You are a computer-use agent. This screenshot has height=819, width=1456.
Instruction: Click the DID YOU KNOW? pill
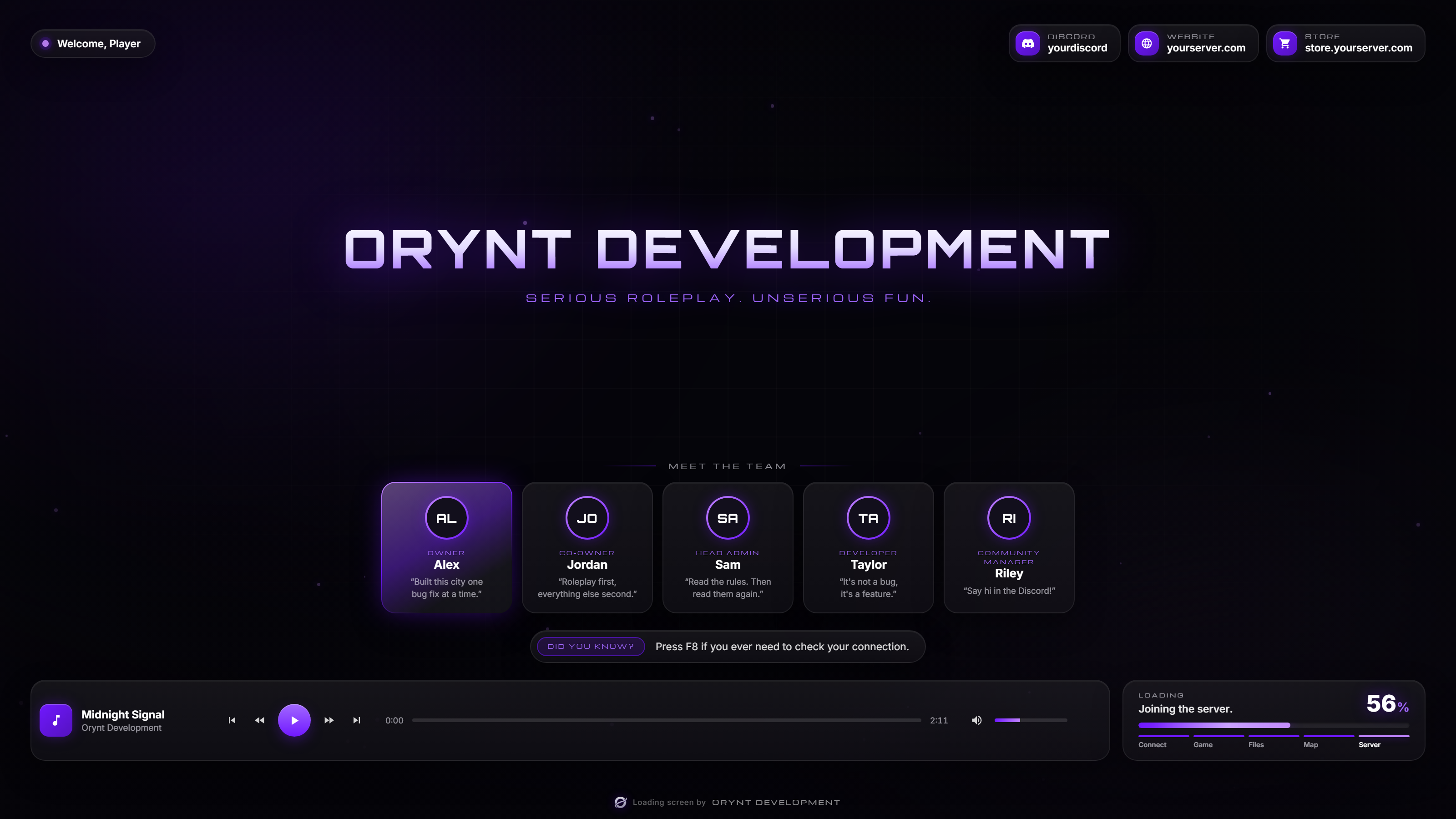pyautogui.click(x=591, y=646)
